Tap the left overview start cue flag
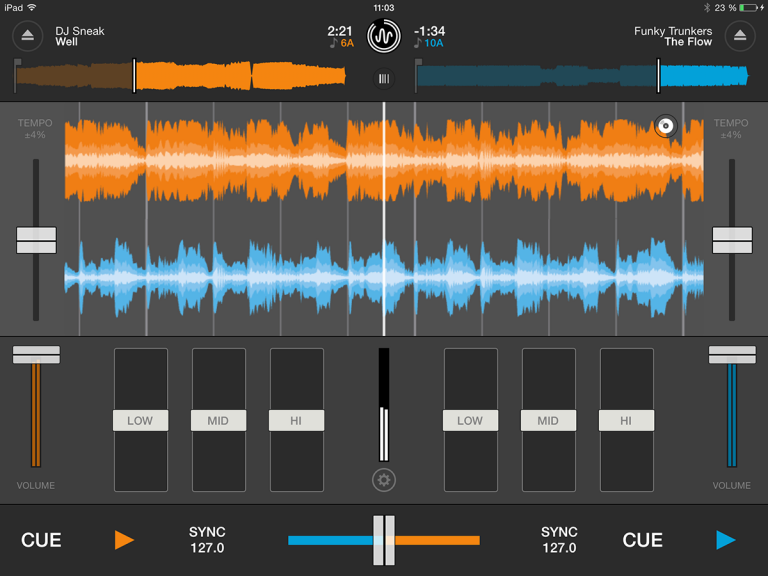The width and height of the screenshot is (768, 576). point(18,63)
